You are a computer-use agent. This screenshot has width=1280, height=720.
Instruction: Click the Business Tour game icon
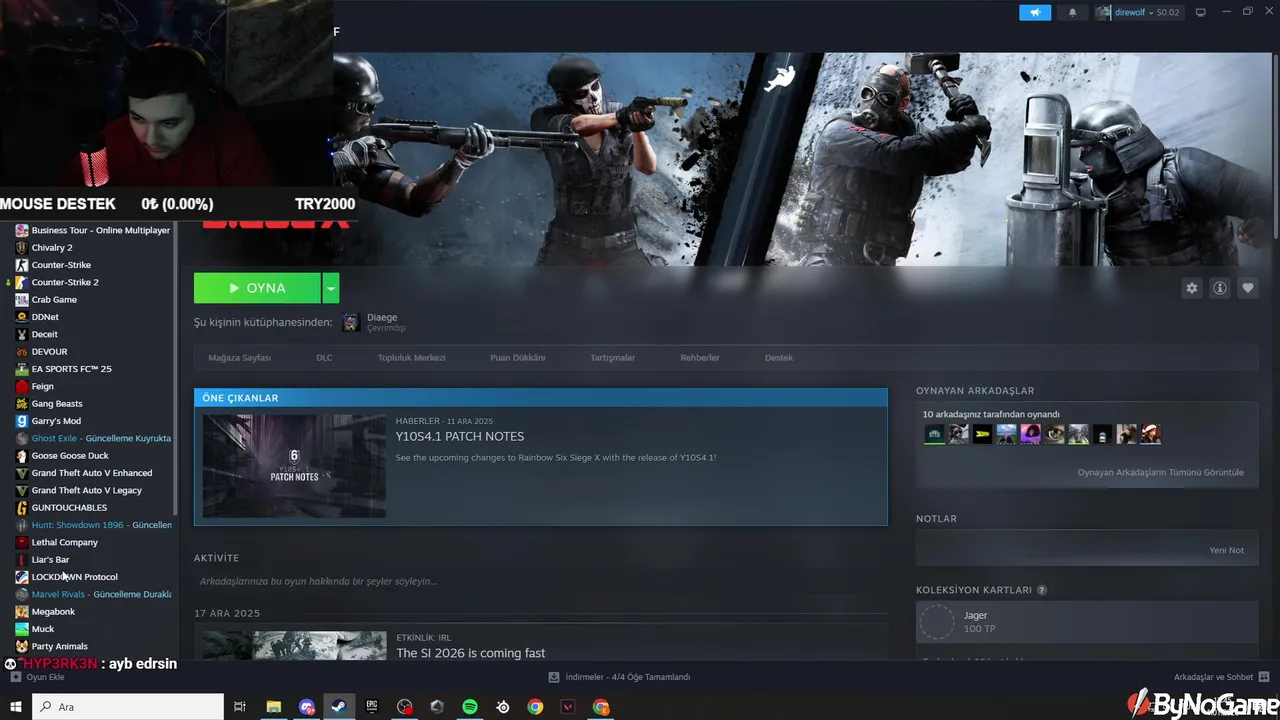click(22, 230)
